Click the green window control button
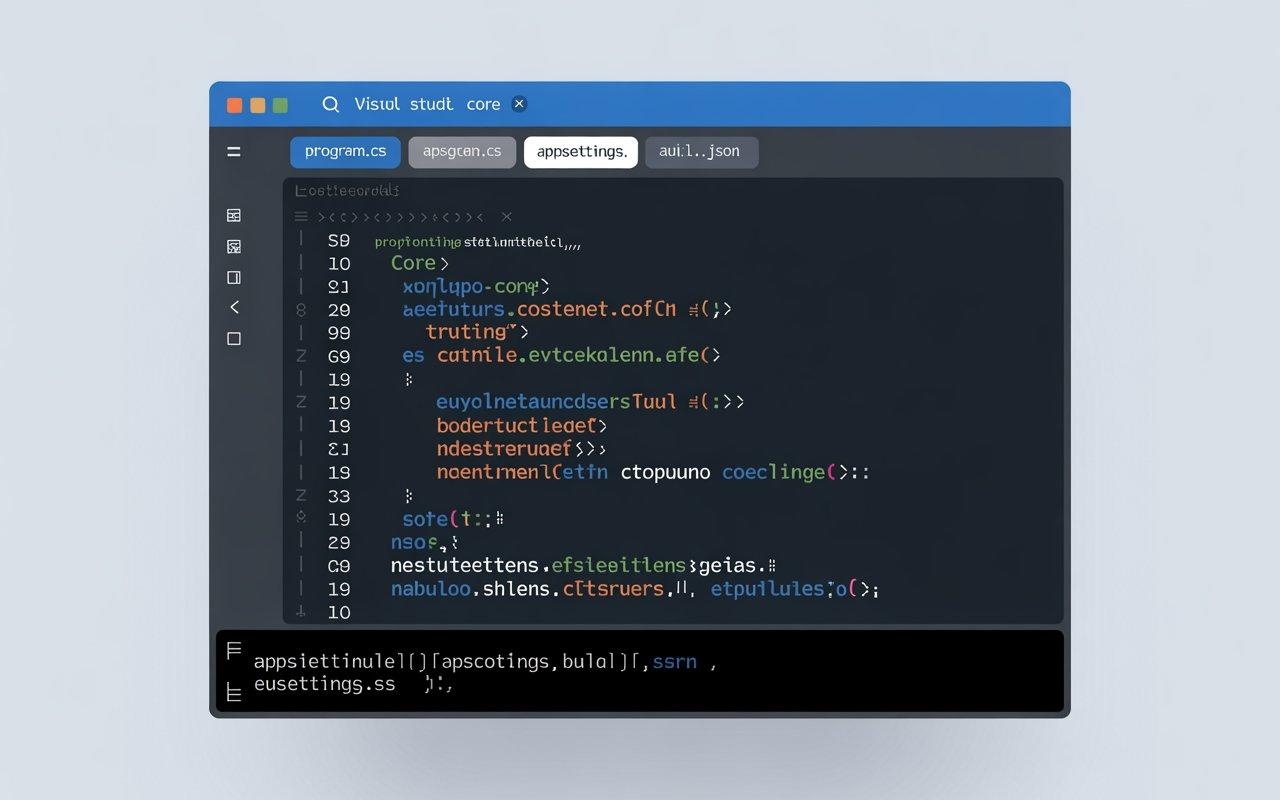Viewport: 1280px width, 800px height. tap(280, 105)
